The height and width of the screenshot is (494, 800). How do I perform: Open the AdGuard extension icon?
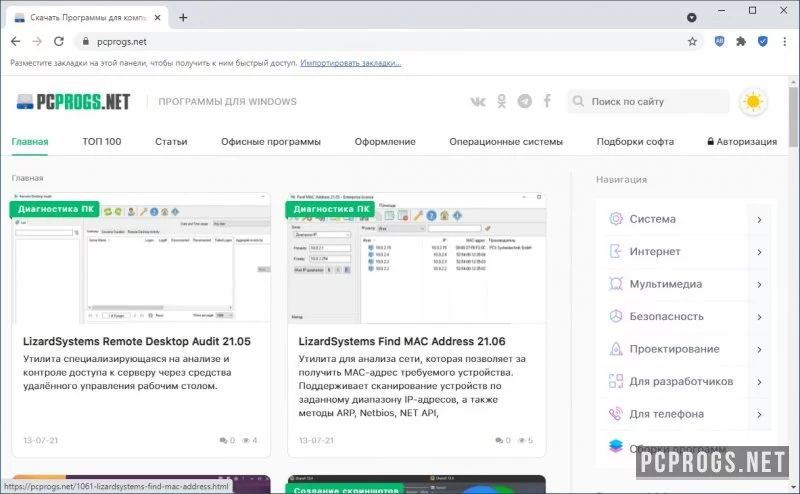(x=719, y=41)
